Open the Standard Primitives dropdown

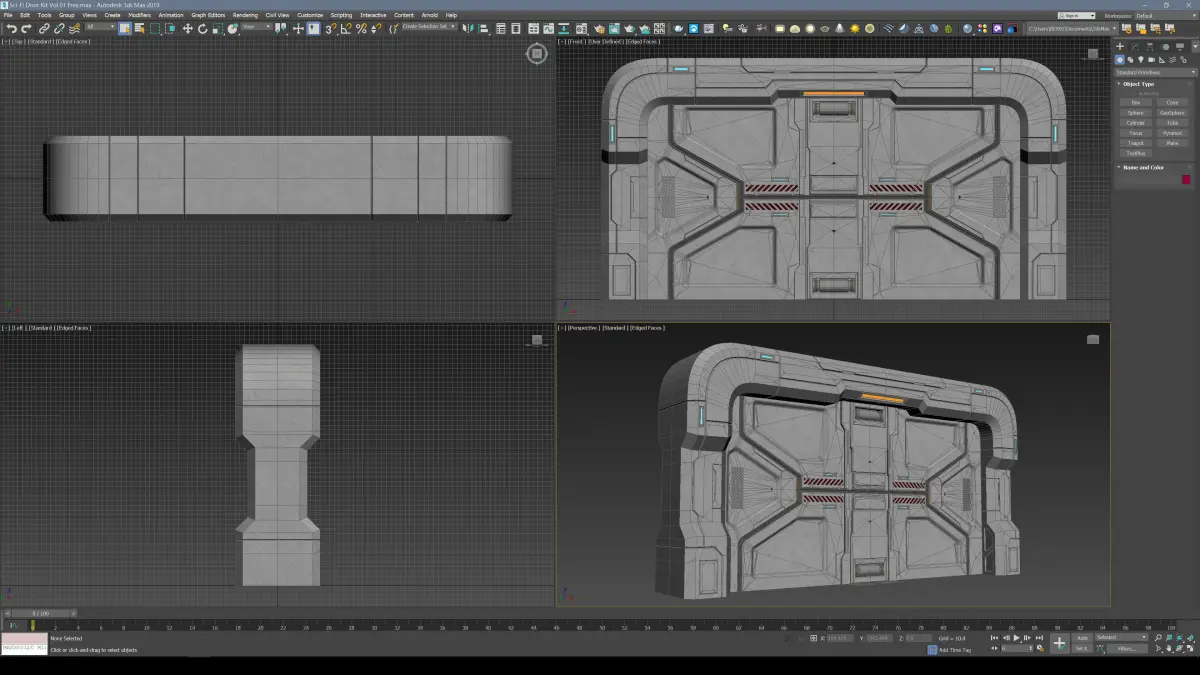click(x=1155, y=72)
